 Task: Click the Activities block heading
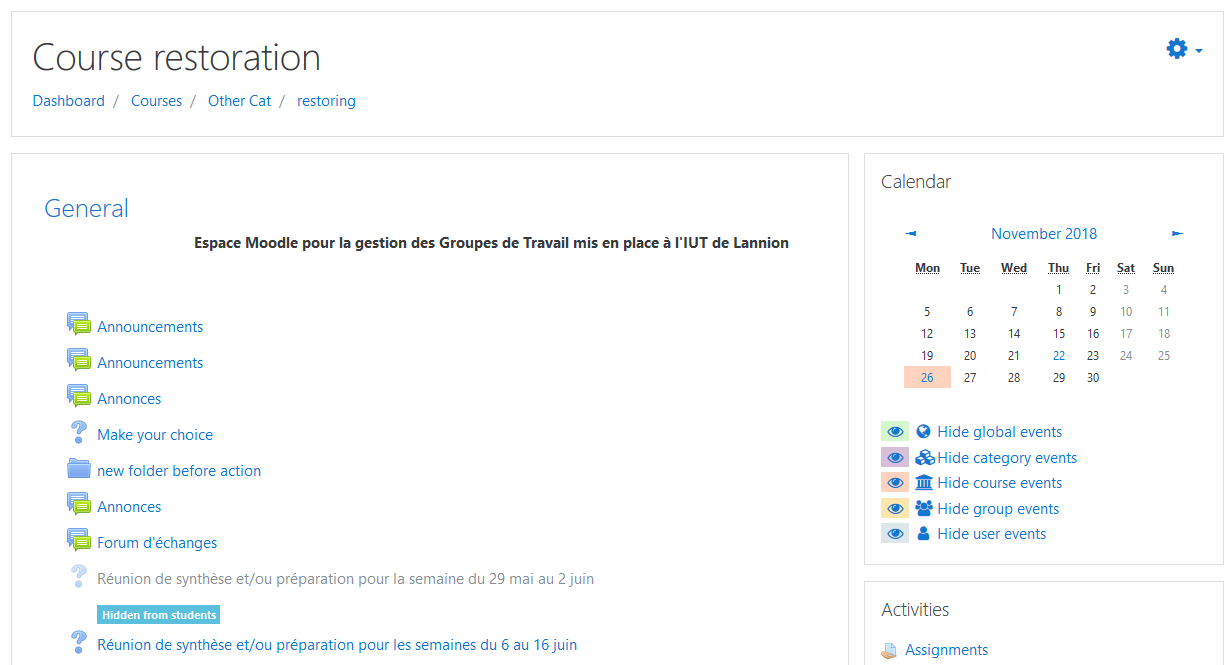click(915, 610)
